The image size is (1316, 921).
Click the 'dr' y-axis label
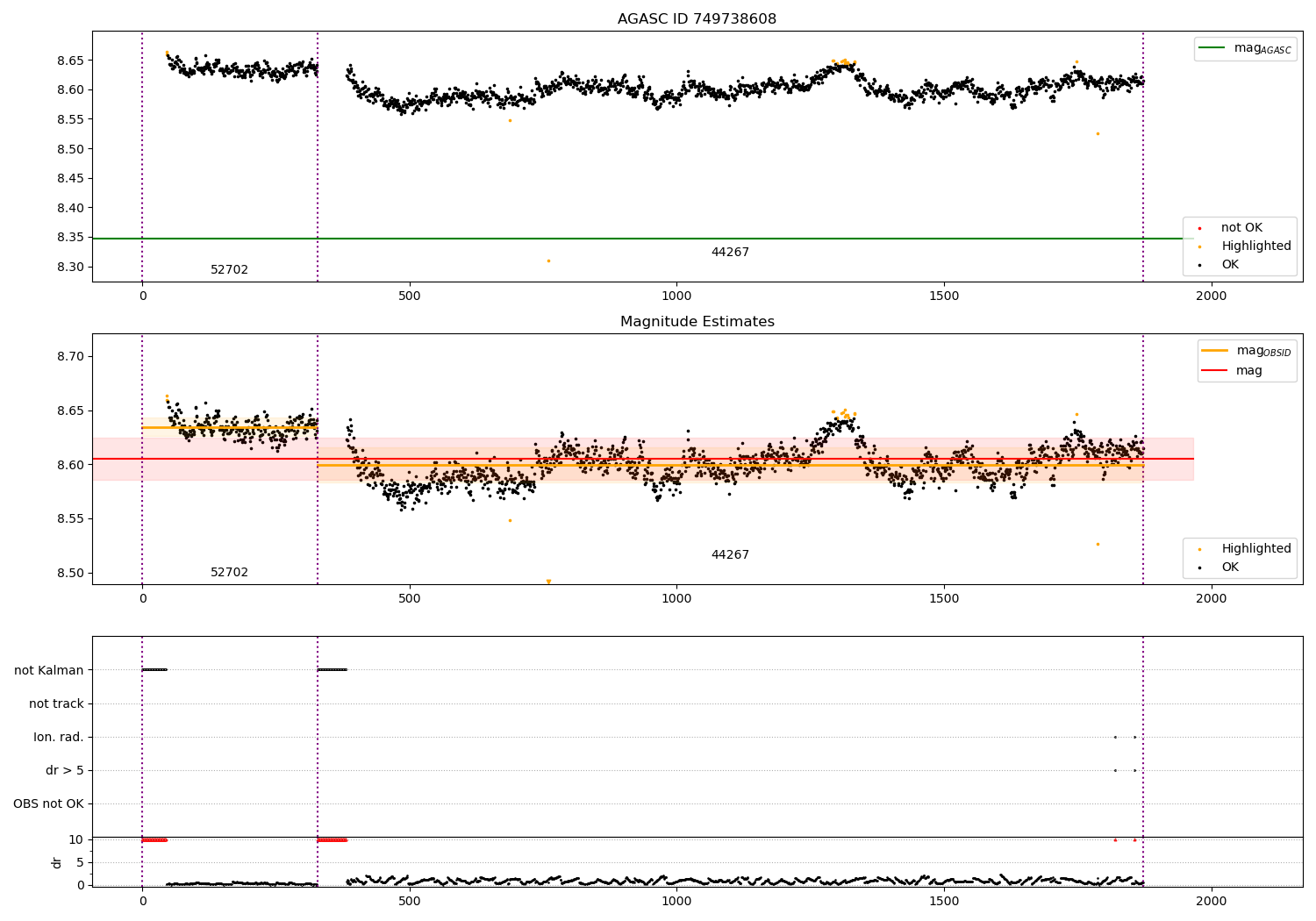(x=57, y=862)
